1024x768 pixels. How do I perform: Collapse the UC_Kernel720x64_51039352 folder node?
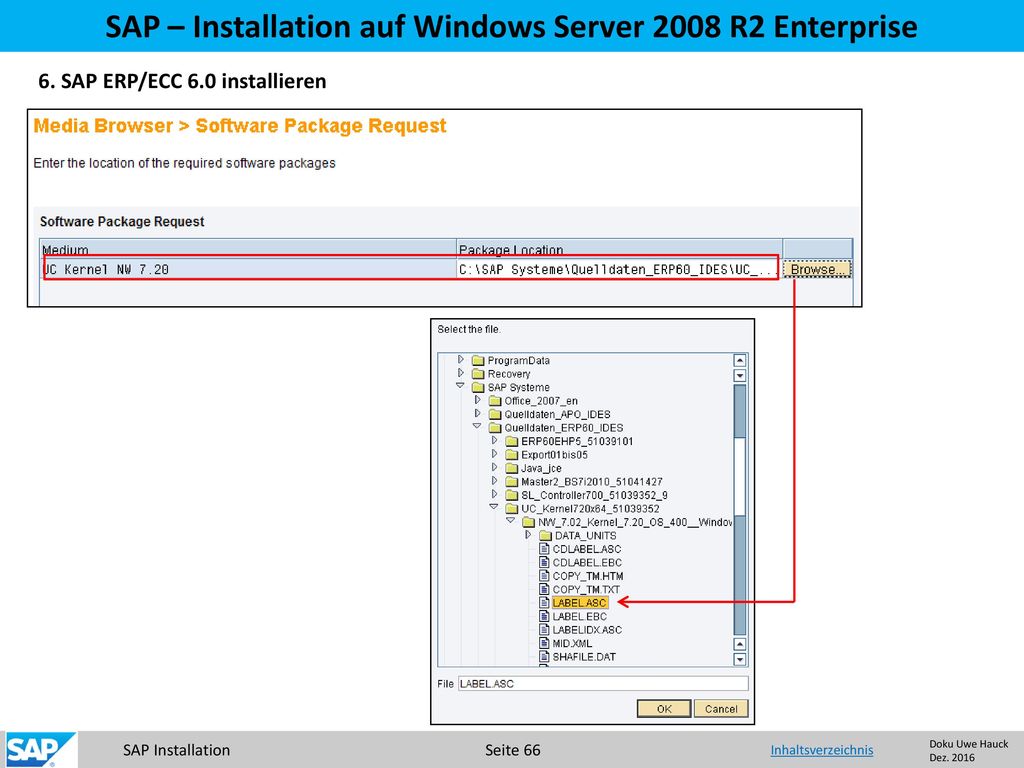tap(494, 507)
